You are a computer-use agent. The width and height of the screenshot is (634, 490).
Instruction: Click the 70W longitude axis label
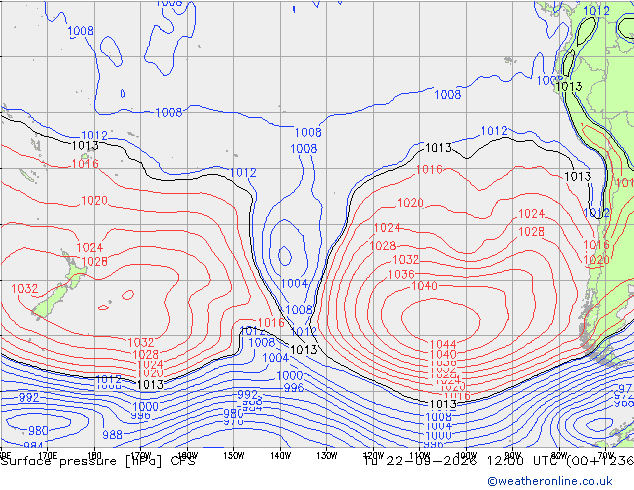coord(606,456)
